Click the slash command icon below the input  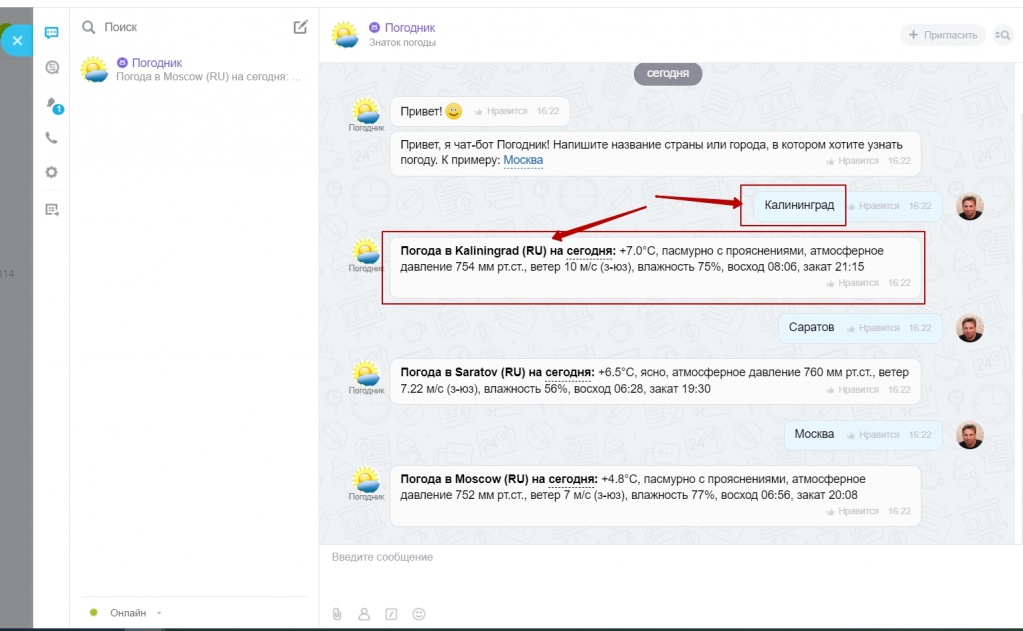pos(391,614)
